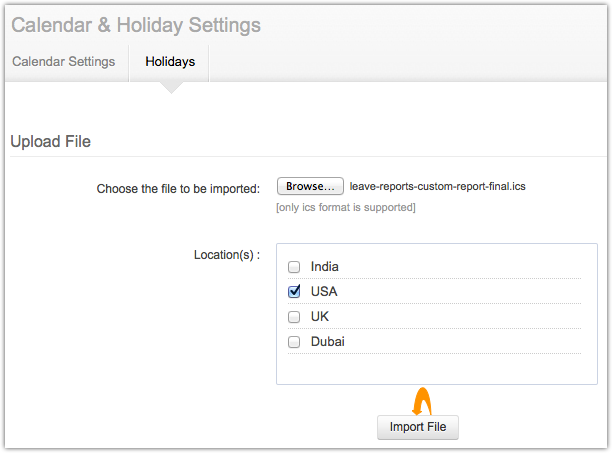The image size is (612, 453).
Task: Click the India label text
Action: point(325,267)
